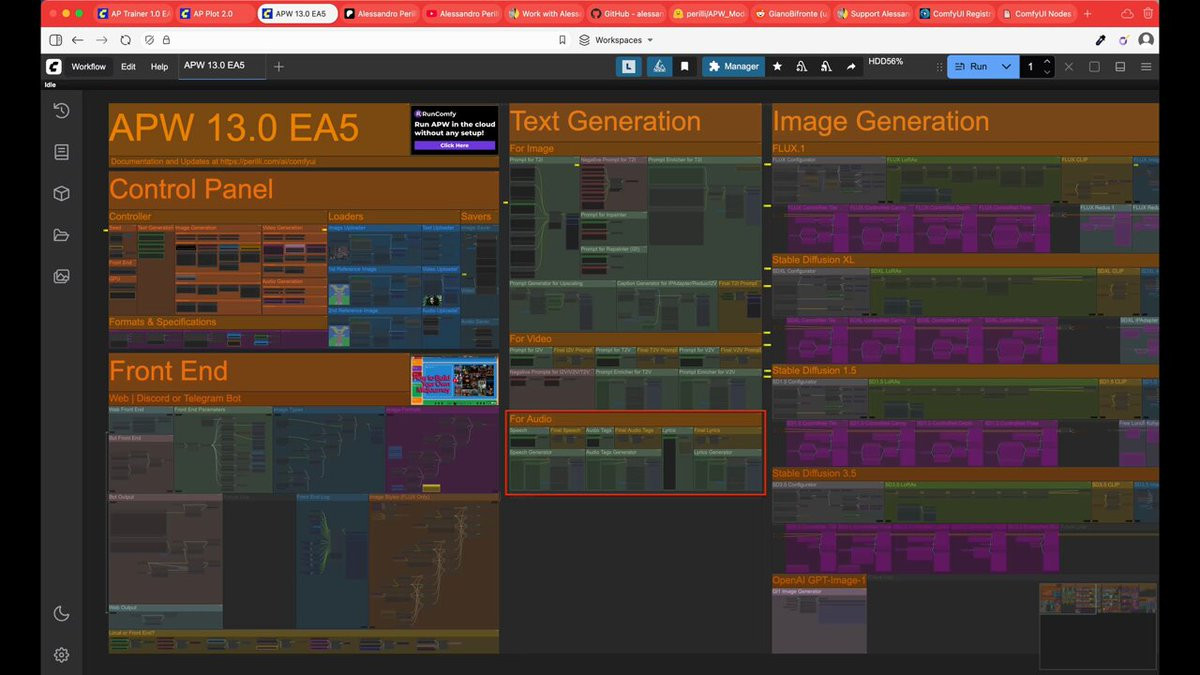The height and width of the screenshot is (675, 1200).
Task: Open the Workspaces dropdown in the browser
Action: click(x=617, y=40)
